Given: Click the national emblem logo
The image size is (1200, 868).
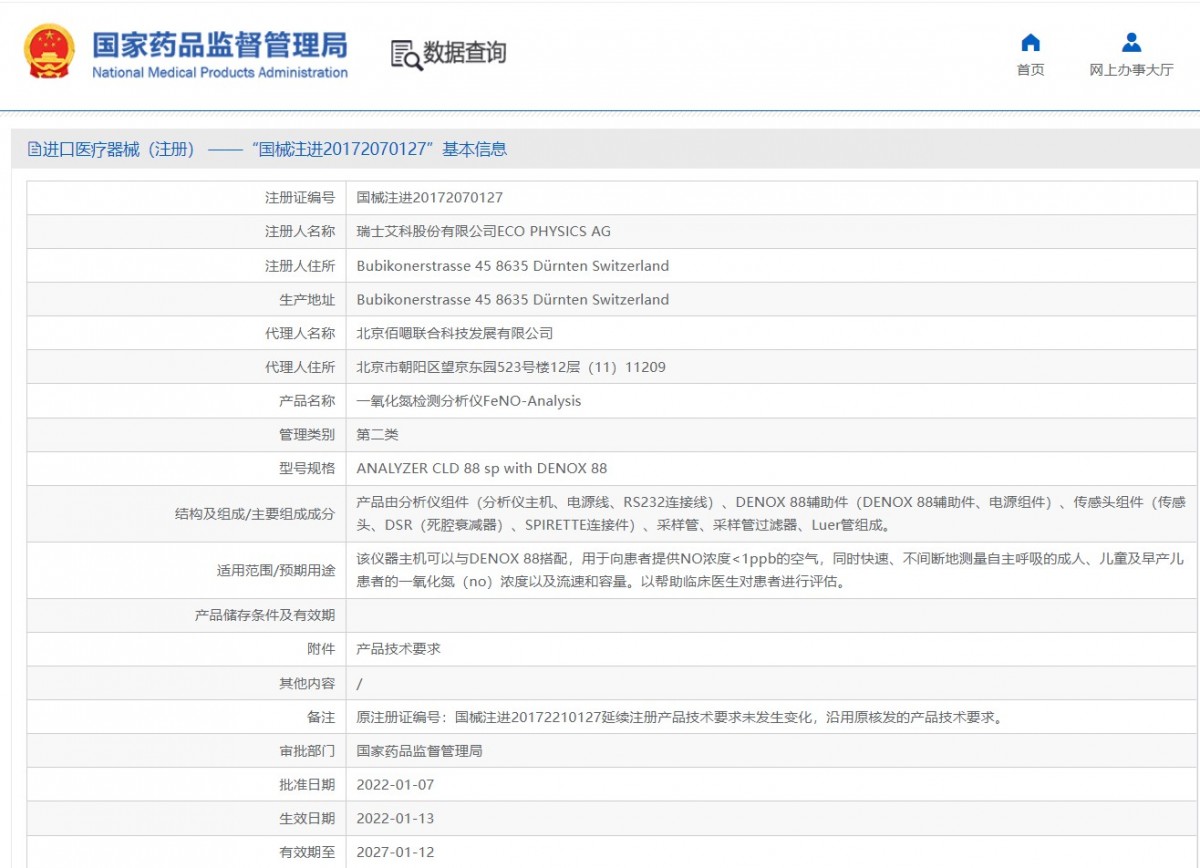Looking at the screenshot, I should [49, 52].
